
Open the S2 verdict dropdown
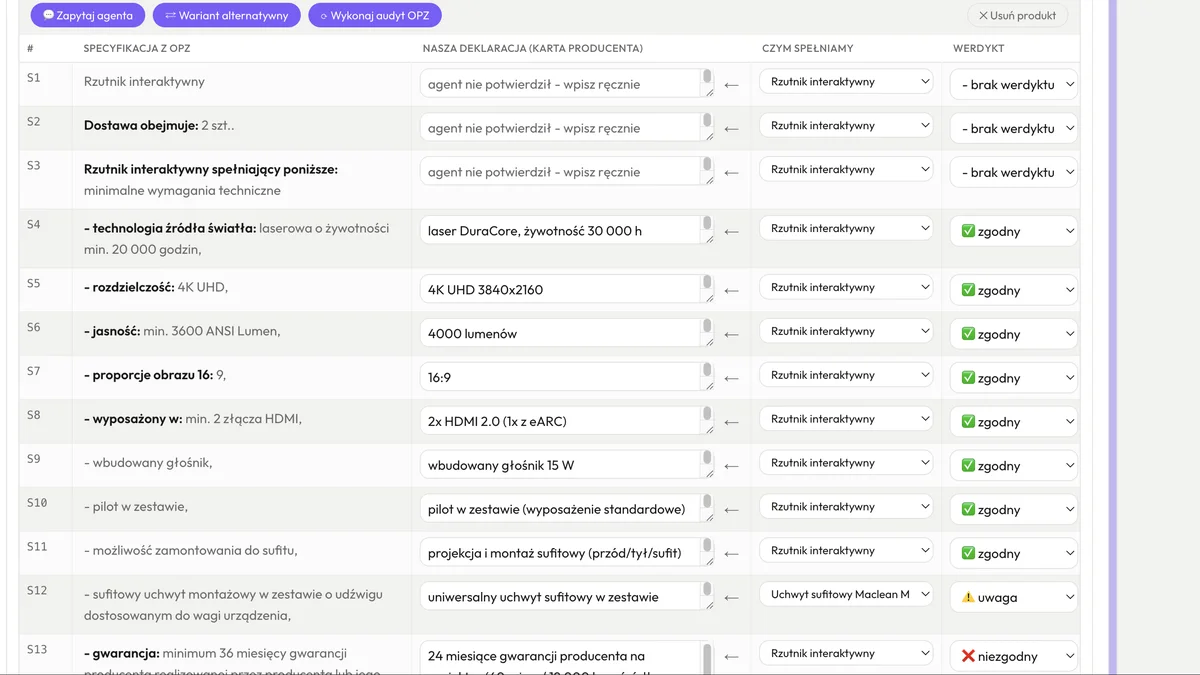(1014, 128)
